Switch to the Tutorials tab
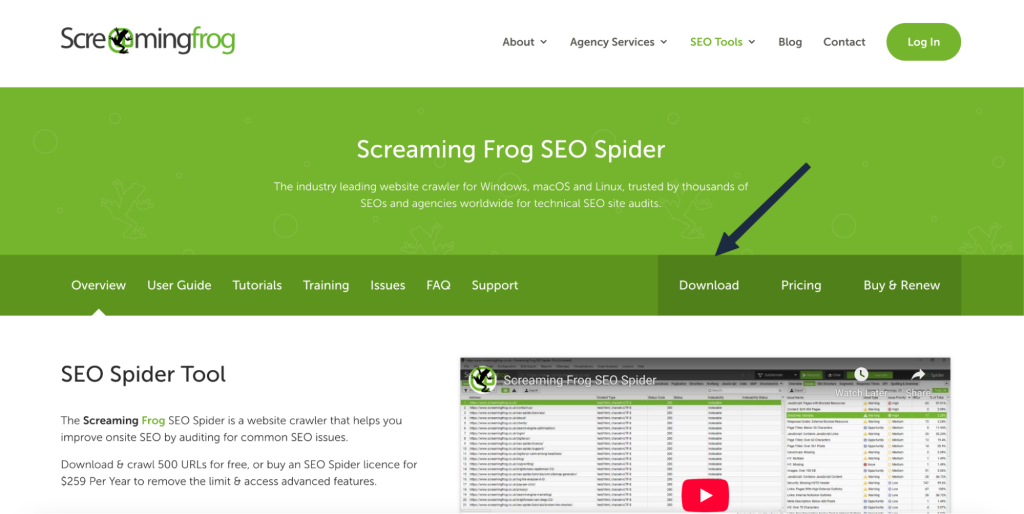1024x514 pixels. coord(257,285)
